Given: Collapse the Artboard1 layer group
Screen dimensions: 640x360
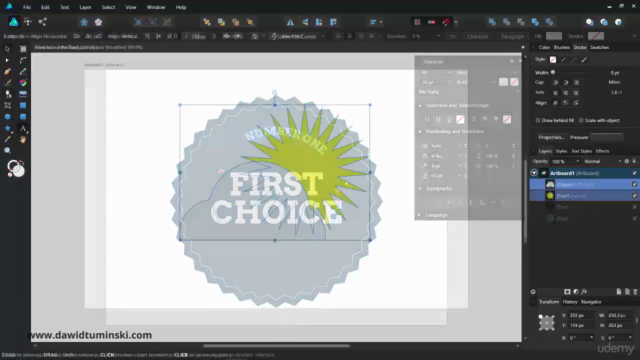Looking at the screenshot, I should (534, 173).
